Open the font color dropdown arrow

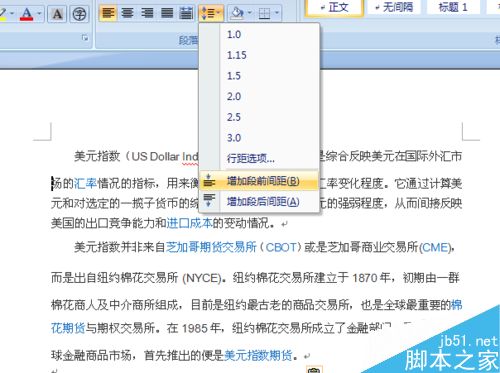(x=39, y=14)
